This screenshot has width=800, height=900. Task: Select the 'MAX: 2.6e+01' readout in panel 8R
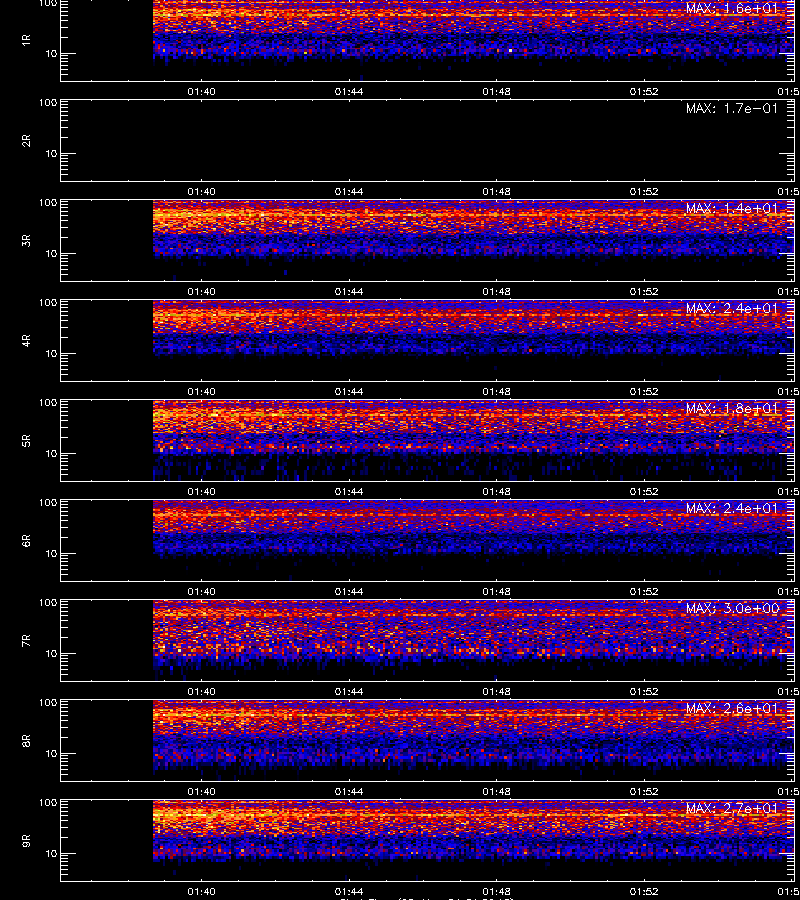point(732,708)
